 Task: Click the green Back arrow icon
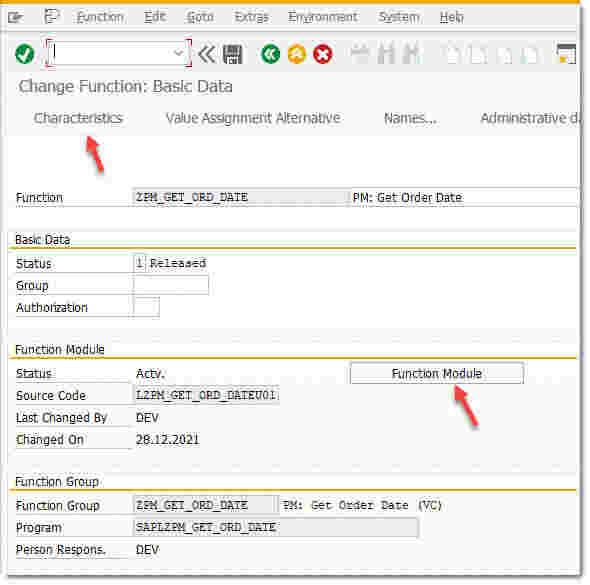tap(271, 54)
